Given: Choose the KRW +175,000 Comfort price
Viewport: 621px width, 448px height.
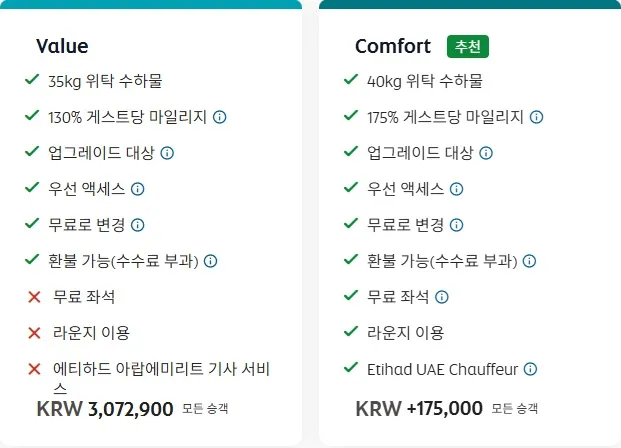Looking at the screenshot, I should click(419, 408).
